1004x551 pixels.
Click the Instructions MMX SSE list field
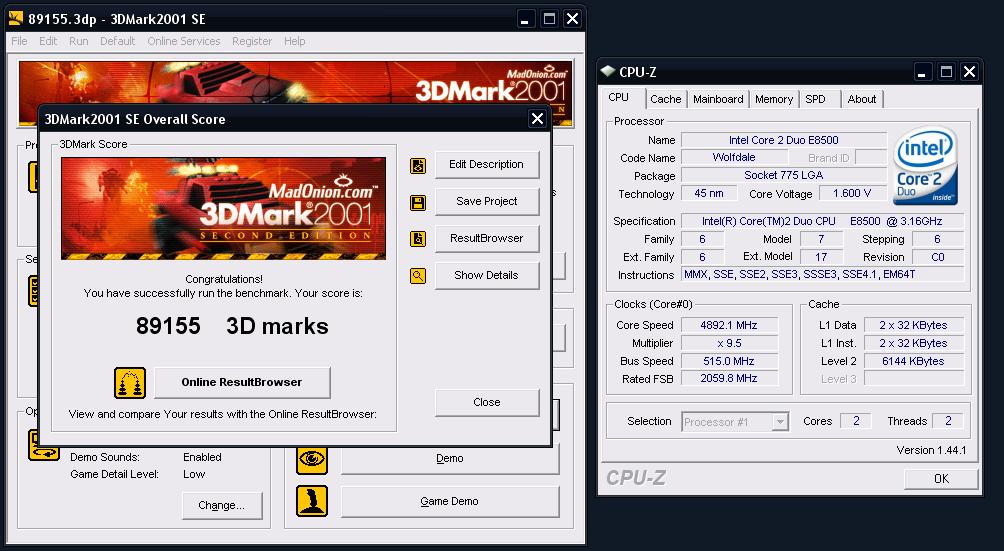click(822, 275)
